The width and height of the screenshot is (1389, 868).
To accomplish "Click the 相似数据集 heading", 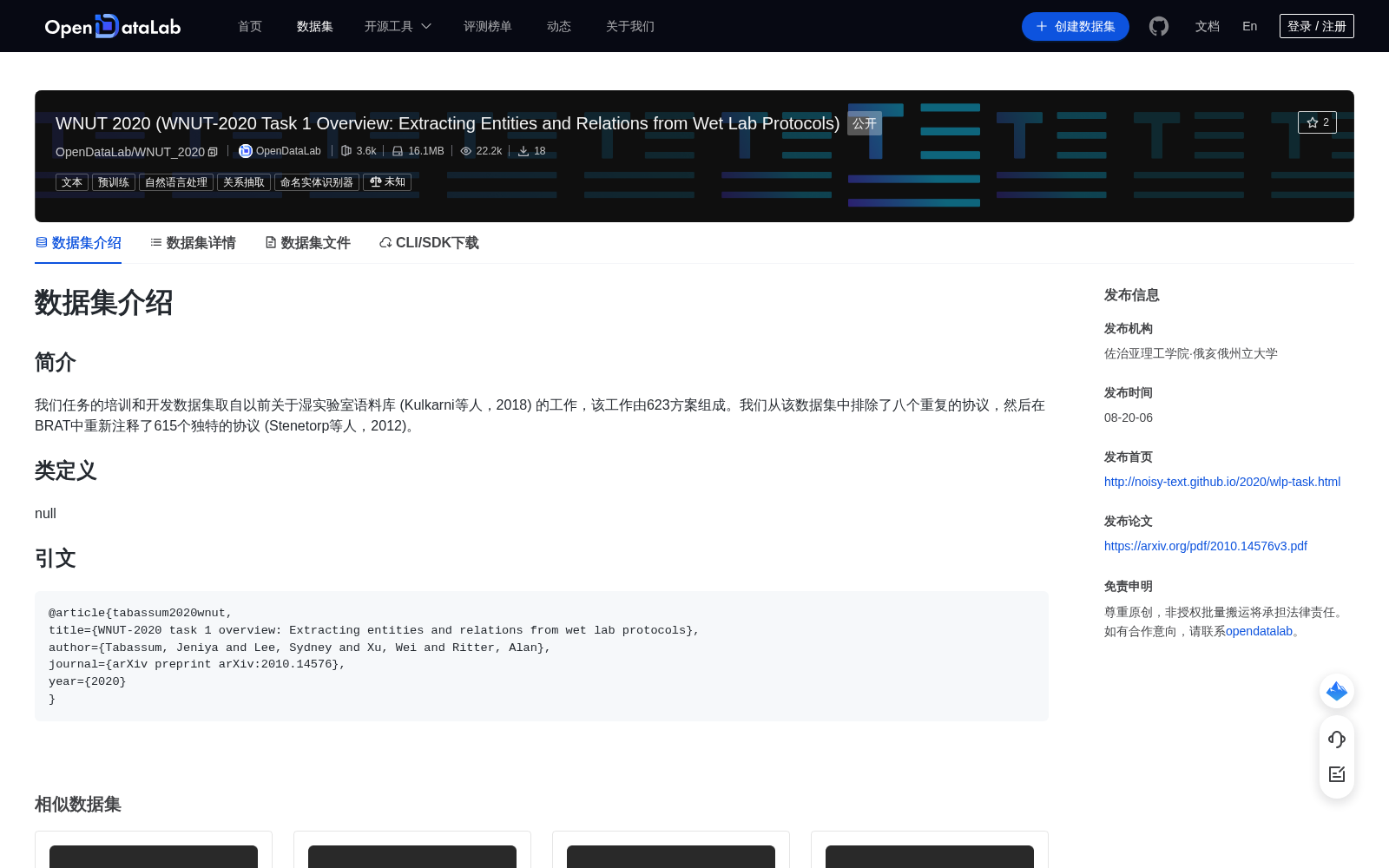I will point(78,805).
